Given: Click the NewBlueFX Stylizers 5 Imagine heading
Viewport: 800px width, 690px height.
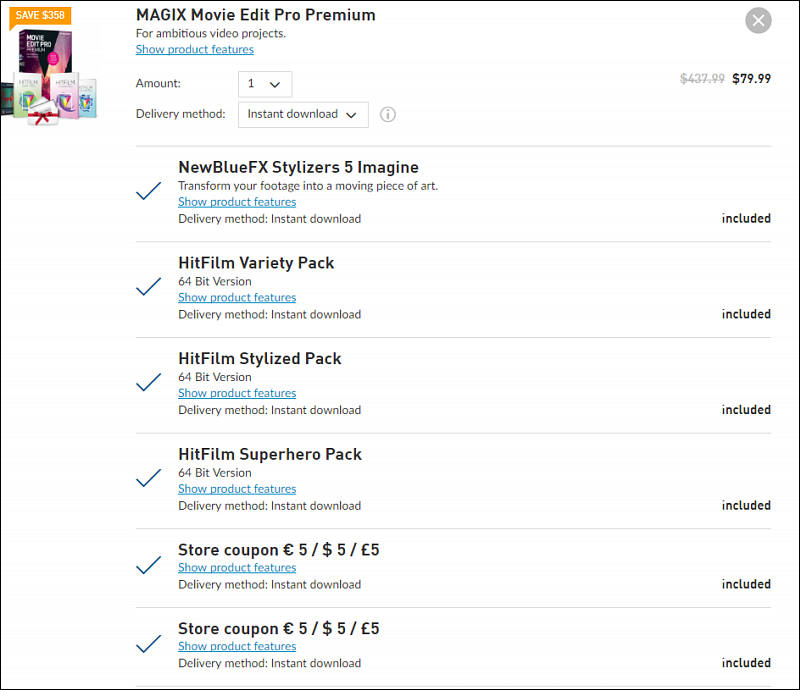Looking at the screenshot, I should coord(298,167).
